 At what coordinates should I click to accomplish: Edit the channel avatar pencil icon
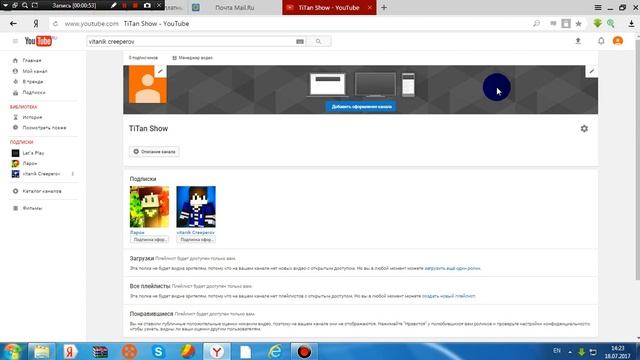(x=160, y=71)
